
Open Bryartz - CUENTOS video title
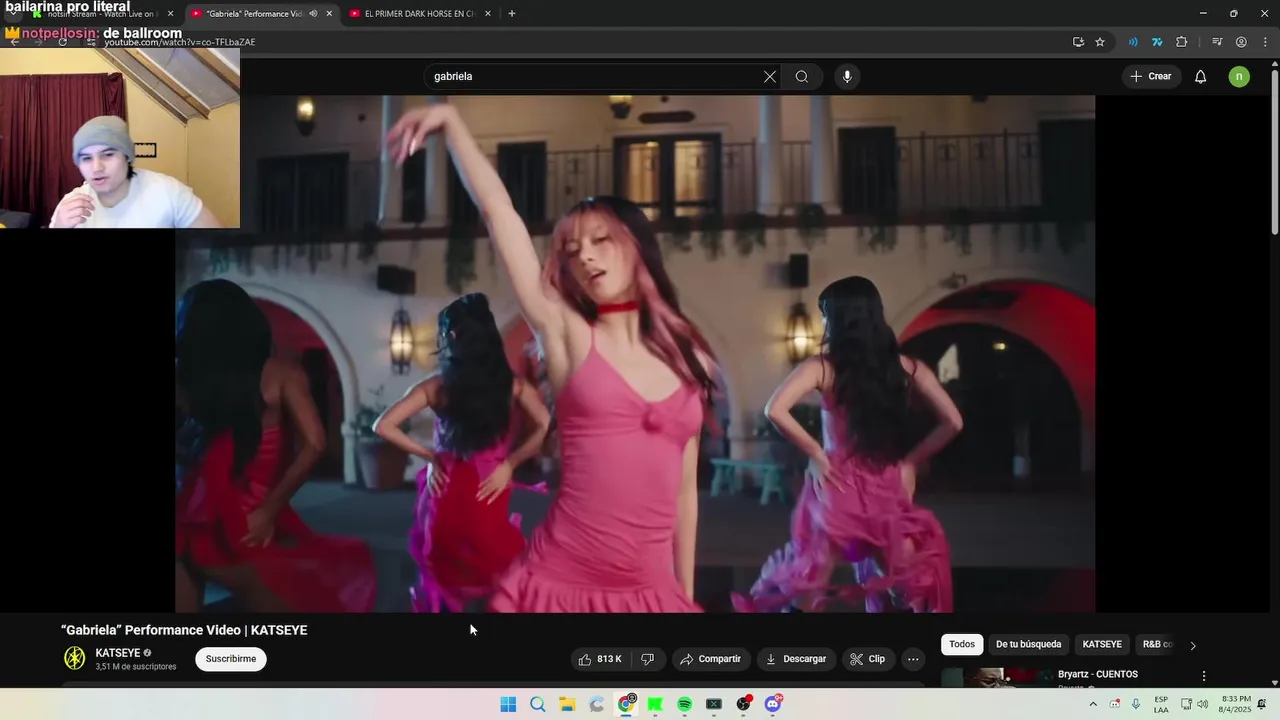[1098, 674]
